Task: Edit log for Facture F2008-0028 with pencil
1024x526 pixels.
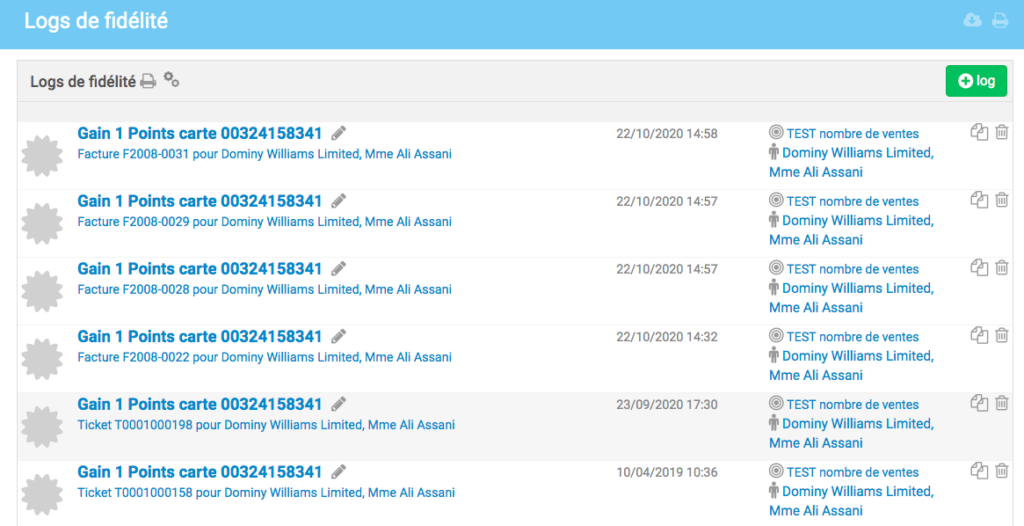Action: click(x=338, y=269)
